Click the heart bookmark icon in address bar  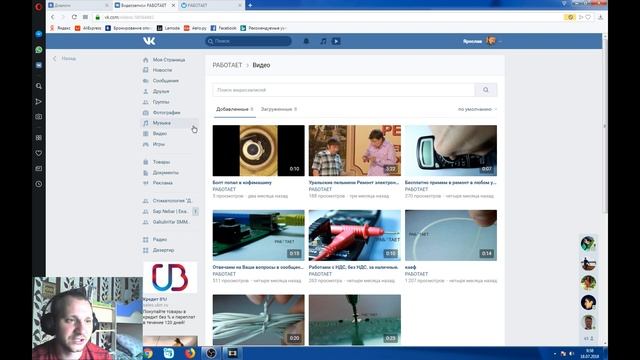click(x=588, y=17)
